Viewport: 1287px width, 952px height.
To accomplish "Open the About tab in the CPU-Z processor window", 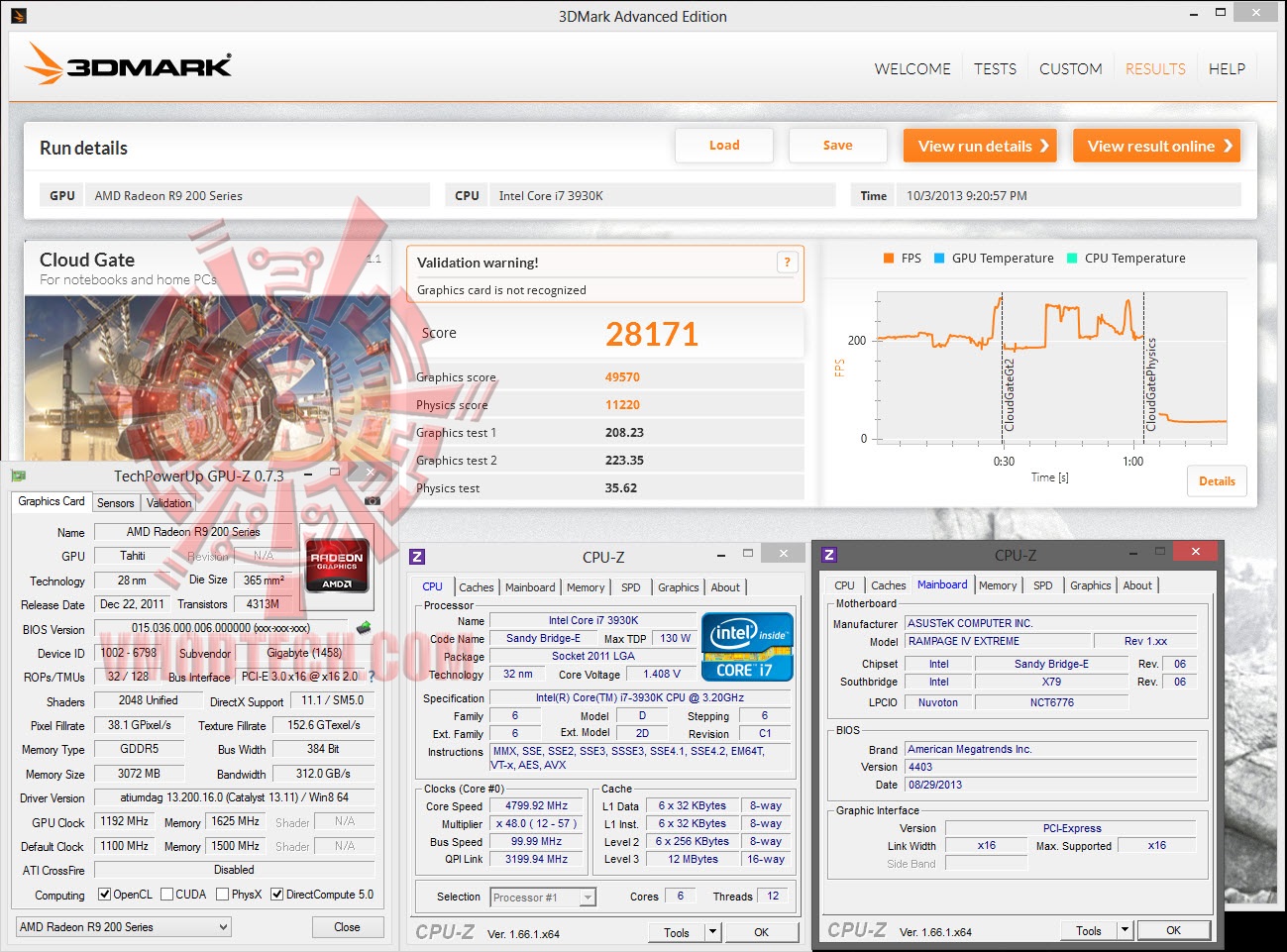I will click(725, 587).
